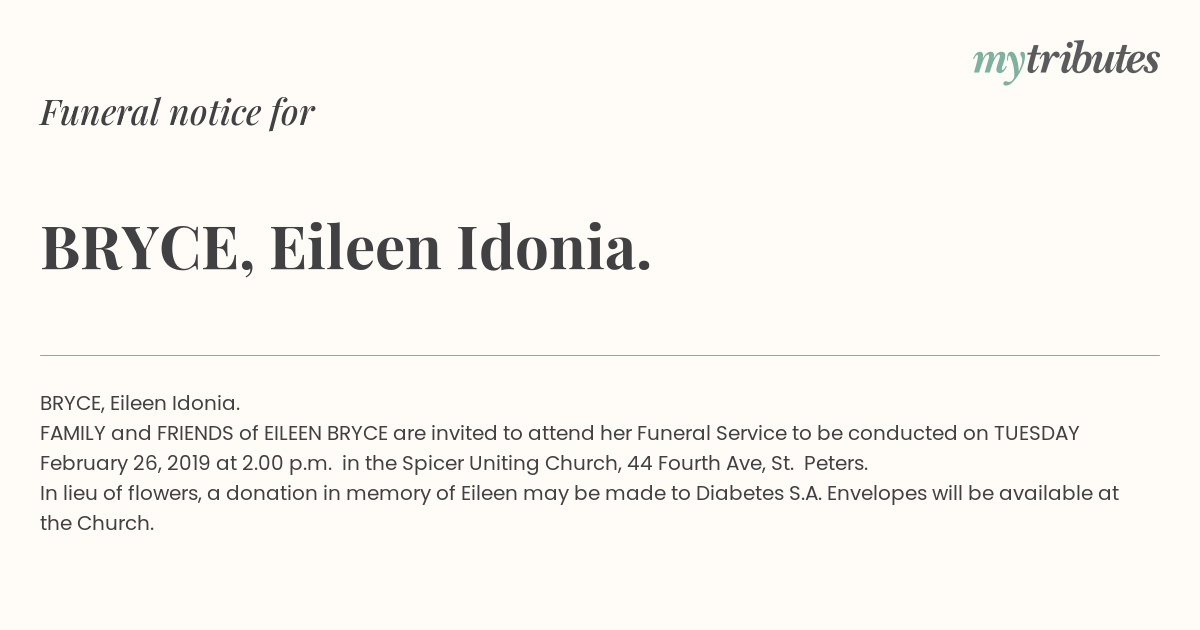Click the word 'TUESDAY' in the notice
1200x630 pixels.
point(1036,433)
